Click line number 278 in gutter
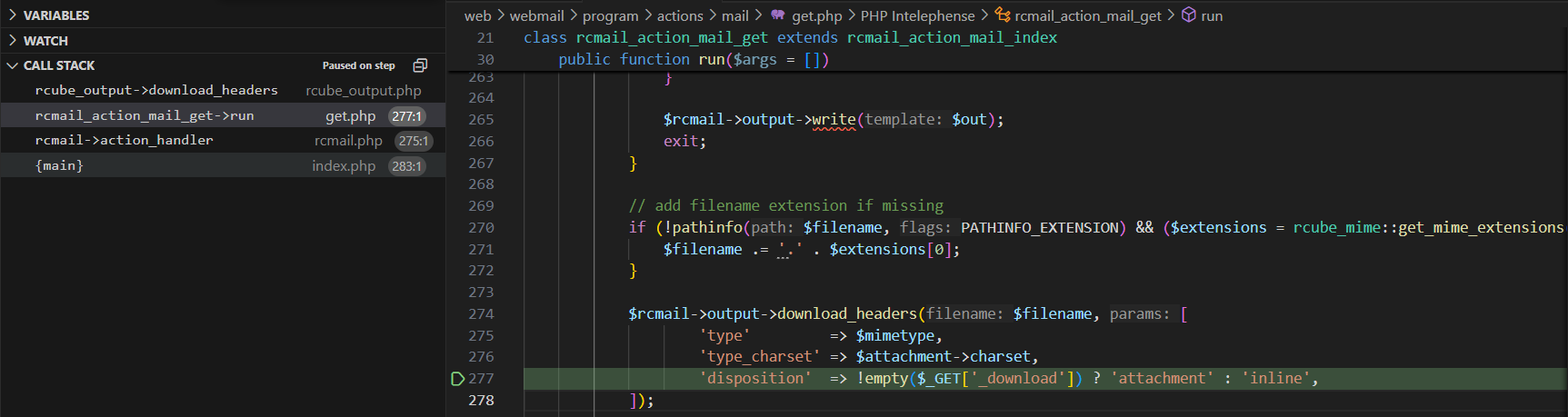The height and width of the screenshot is (417, 1568). [x=481, y=400]
